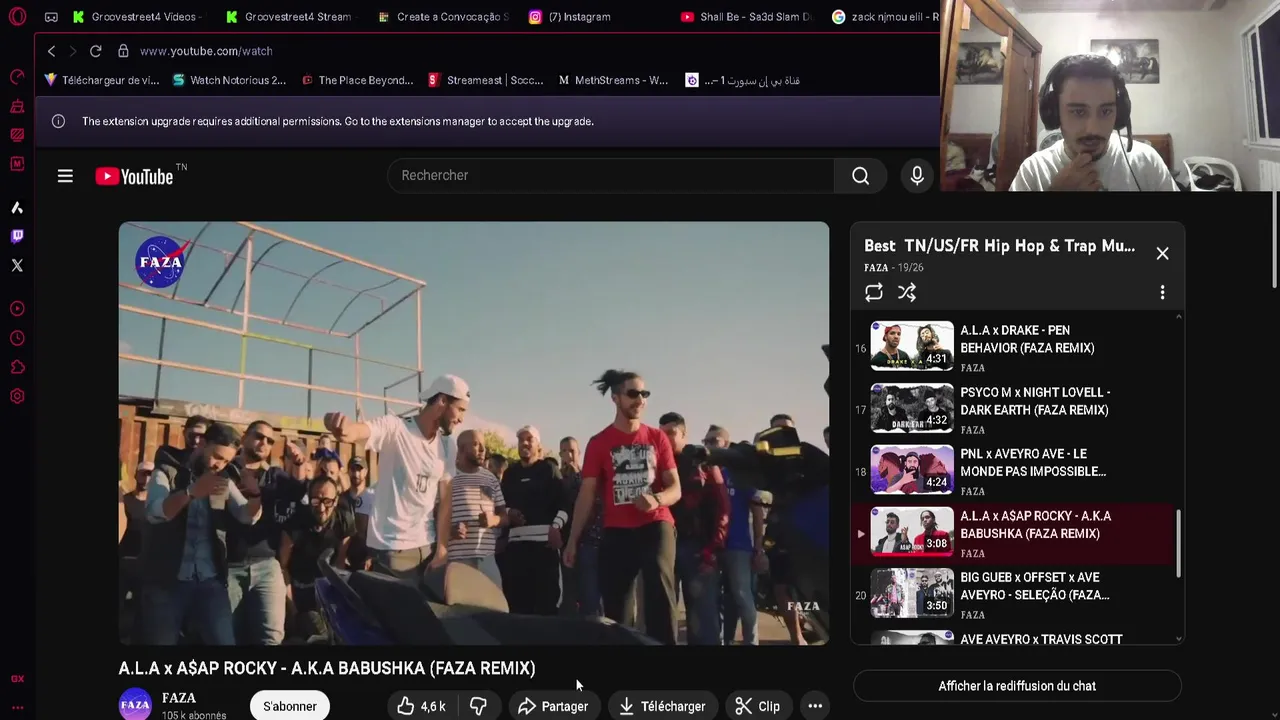Image resolution: width=1280 pixels, height=720 pixels.
Task: Click the Partager share button
Action: tap(553, 706)
